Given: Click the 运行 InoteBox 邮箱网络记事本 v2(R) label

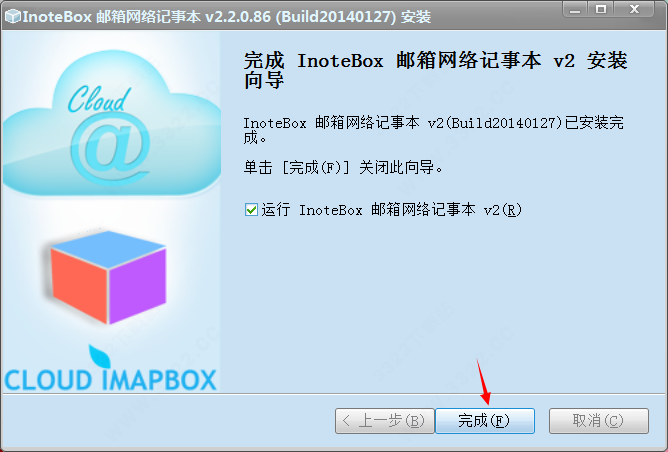Looking at the screenshot, I should point(392,210).
